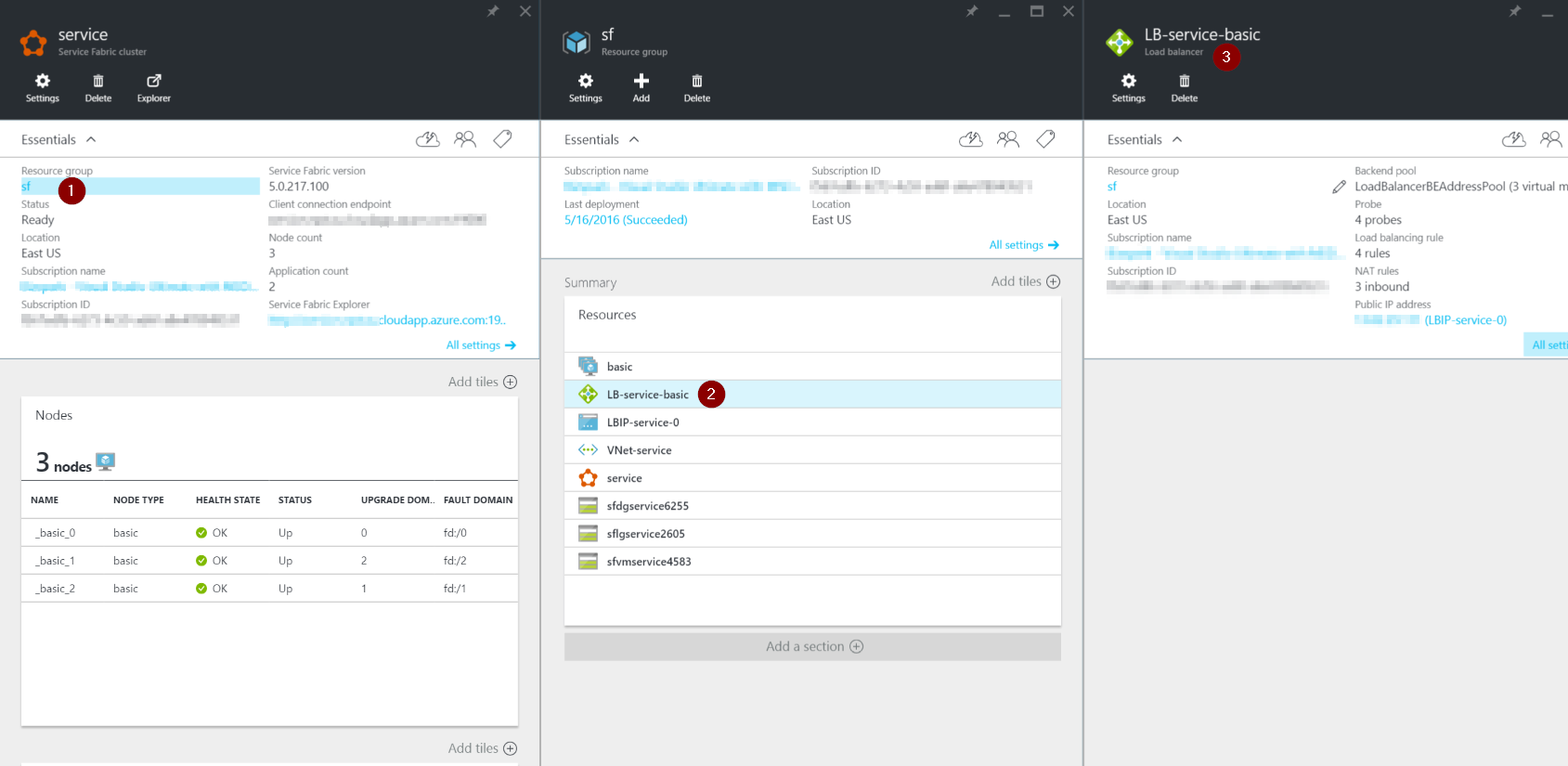Open quick start cloud icon in service blade
The width and height of the screenshot is (1568, 766).
point(428,139)
